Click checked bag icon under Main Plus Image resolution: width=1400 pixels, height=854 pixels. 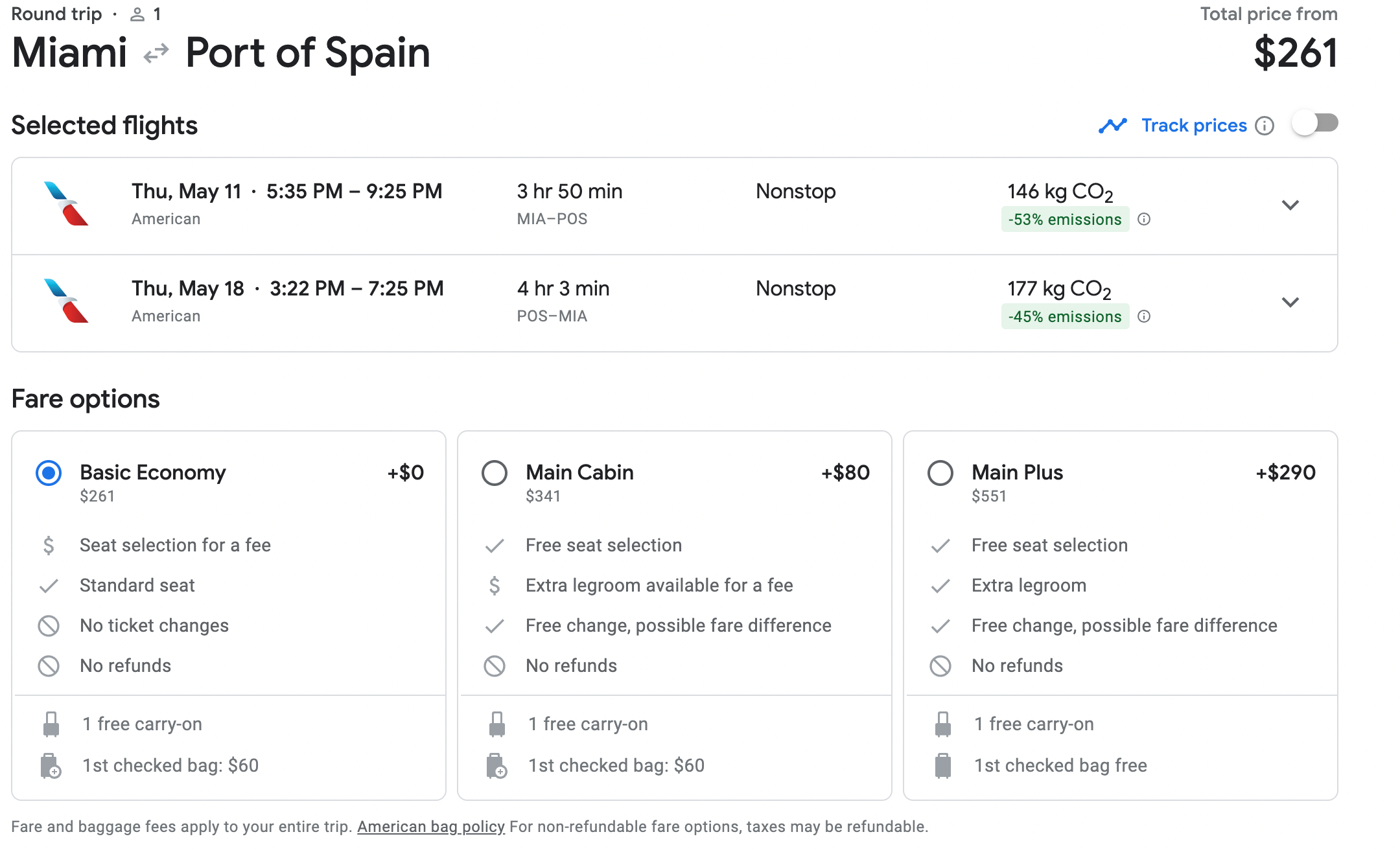[x=943, y=765]
